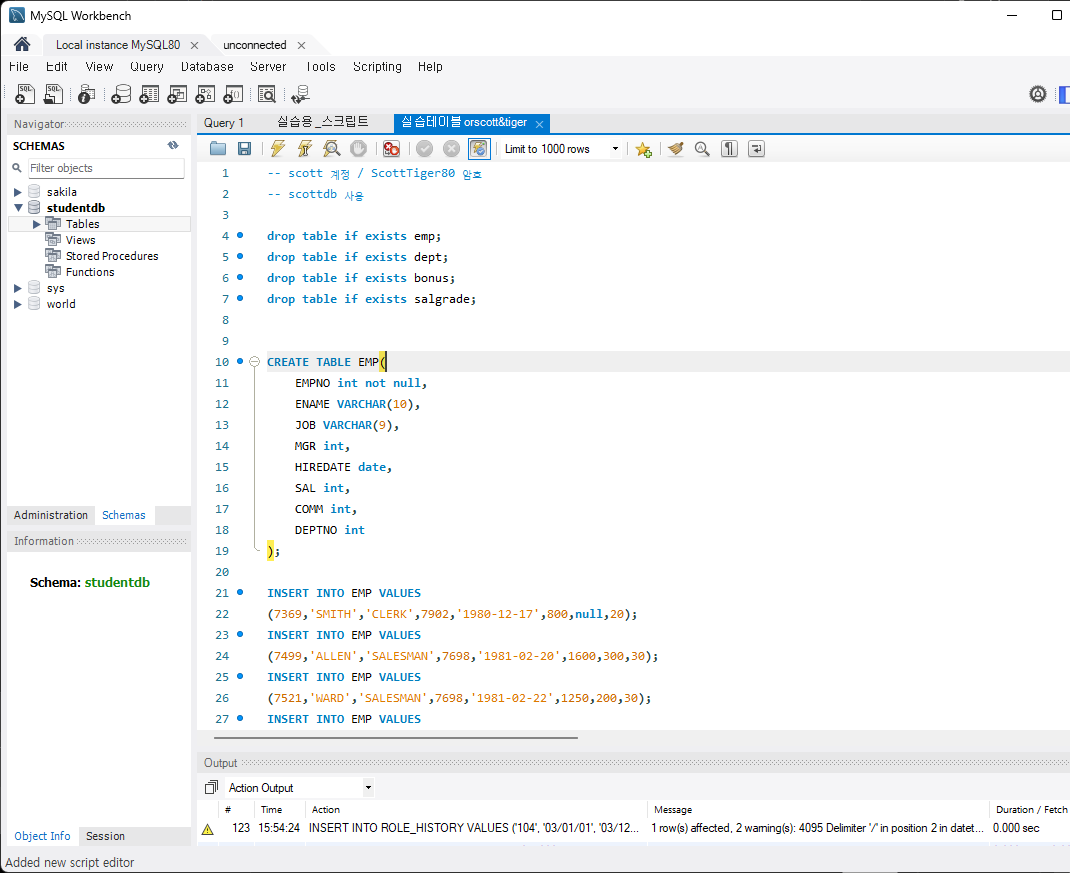
Task: Switch to the Administration tab
Action: [x=50, y=515]
